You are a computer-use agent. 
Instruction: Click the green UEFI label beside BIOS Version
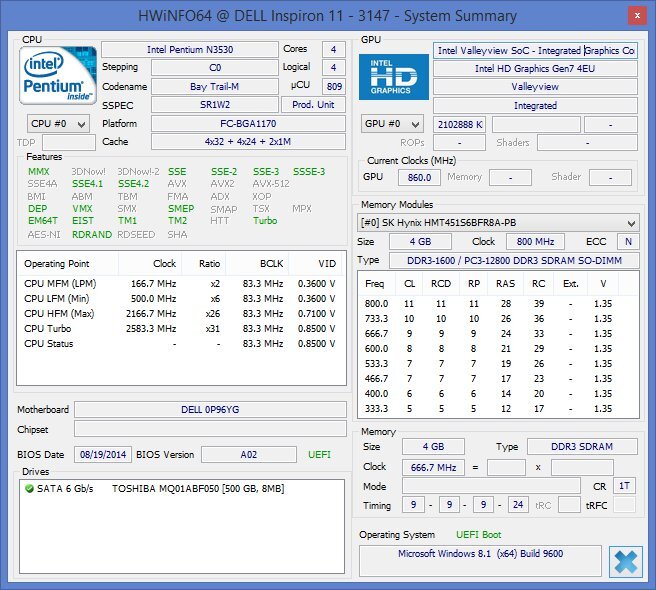pyautogui.click(x=319, y=455)
